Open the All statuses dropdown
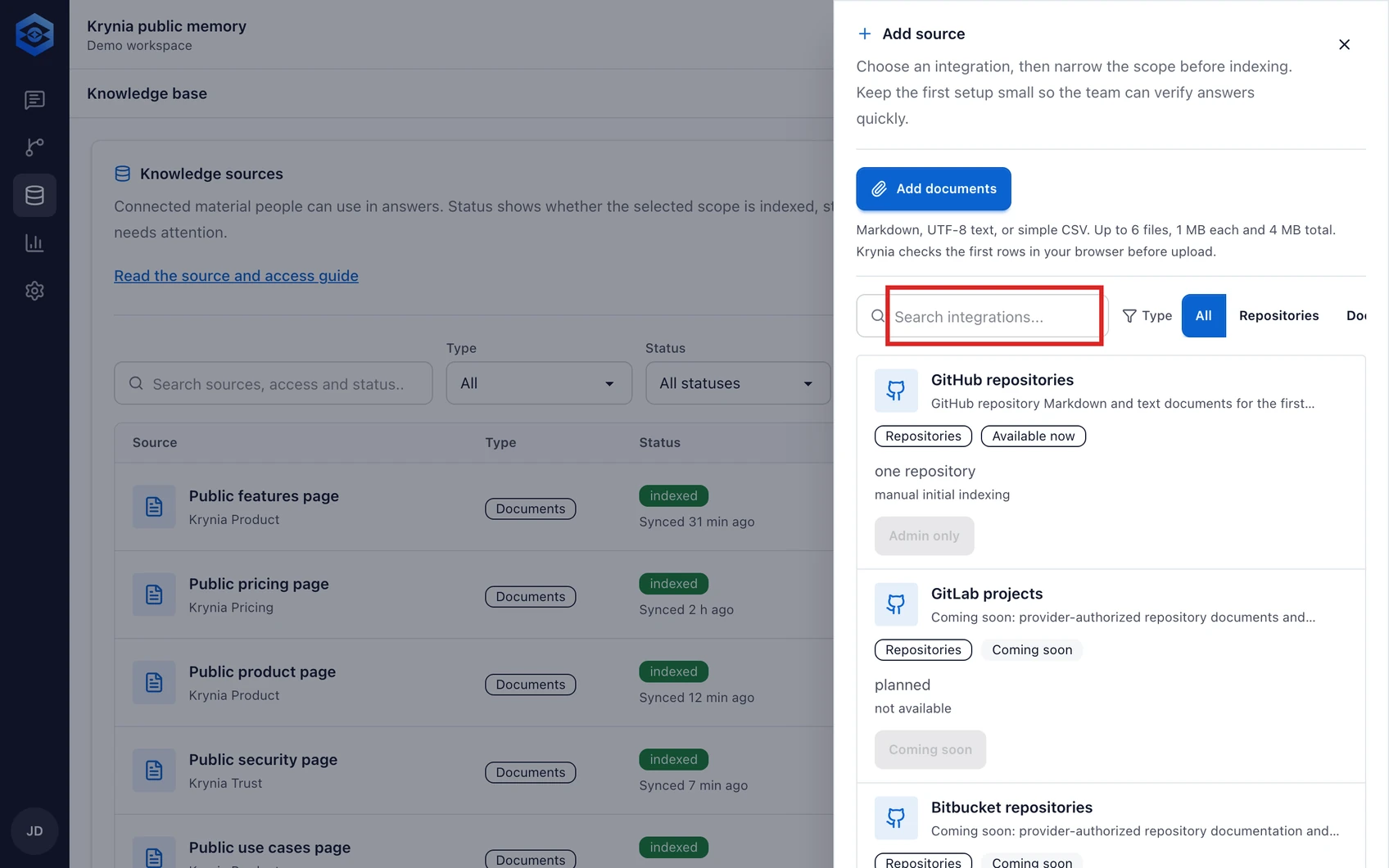The width and height of the screenshot is (1389, 868). tap(738, 383)
